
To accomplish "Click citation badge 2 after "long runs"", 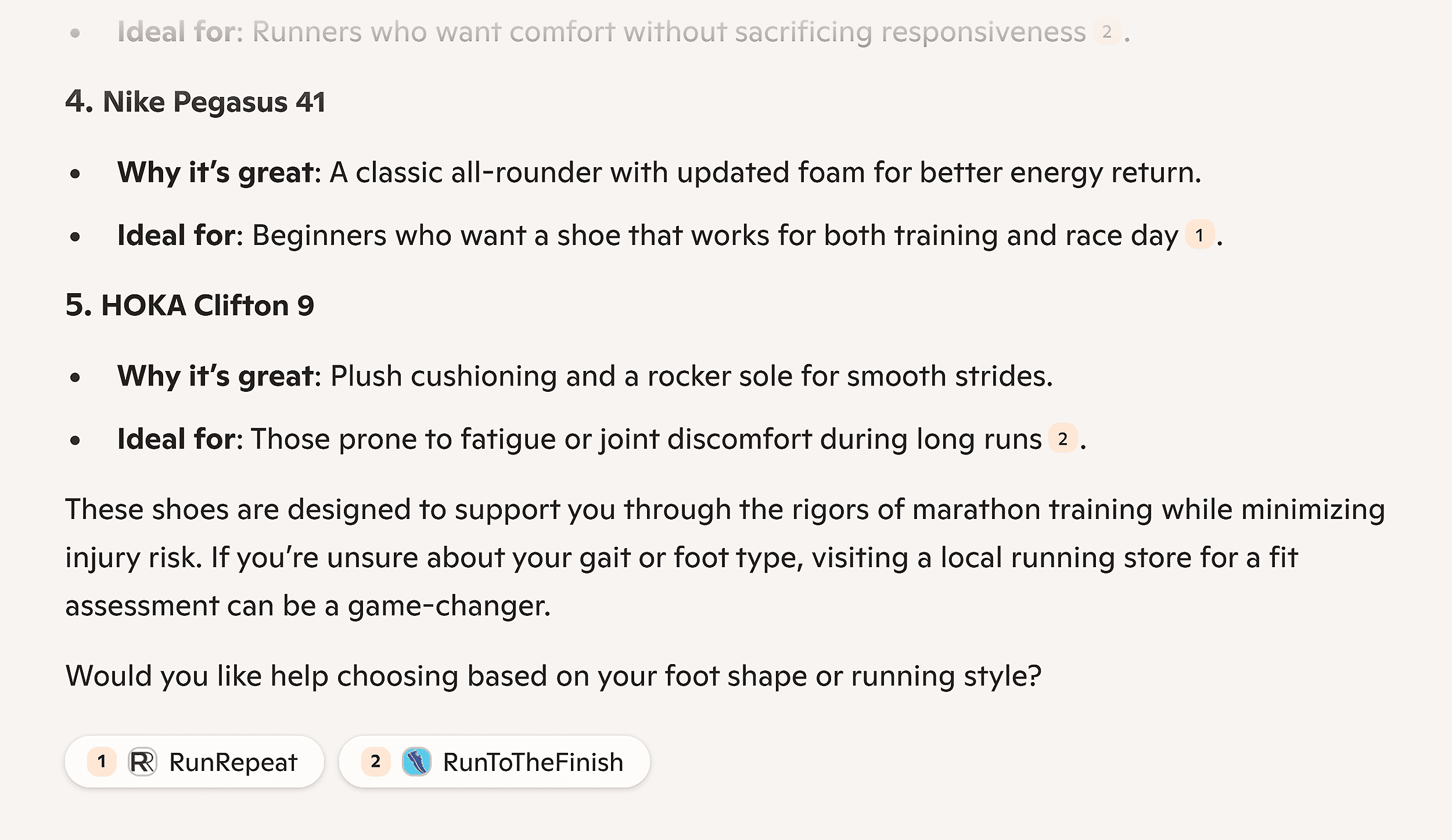I will click(x=1062, y=438).
